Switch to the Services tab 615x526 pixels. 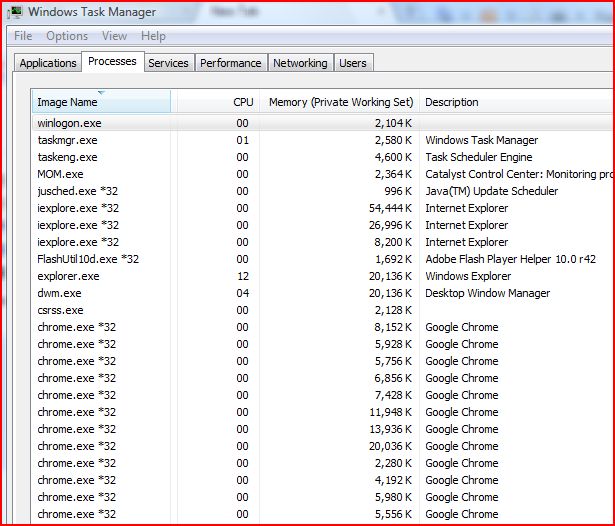[168, 63]
